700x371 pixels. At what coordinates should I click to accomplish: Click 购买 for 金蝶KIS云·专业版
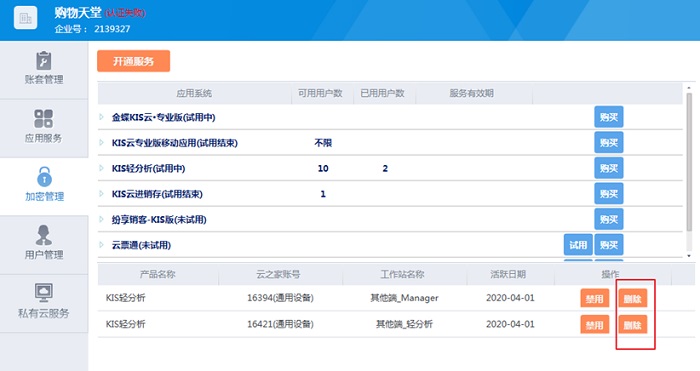coord(608,117)
